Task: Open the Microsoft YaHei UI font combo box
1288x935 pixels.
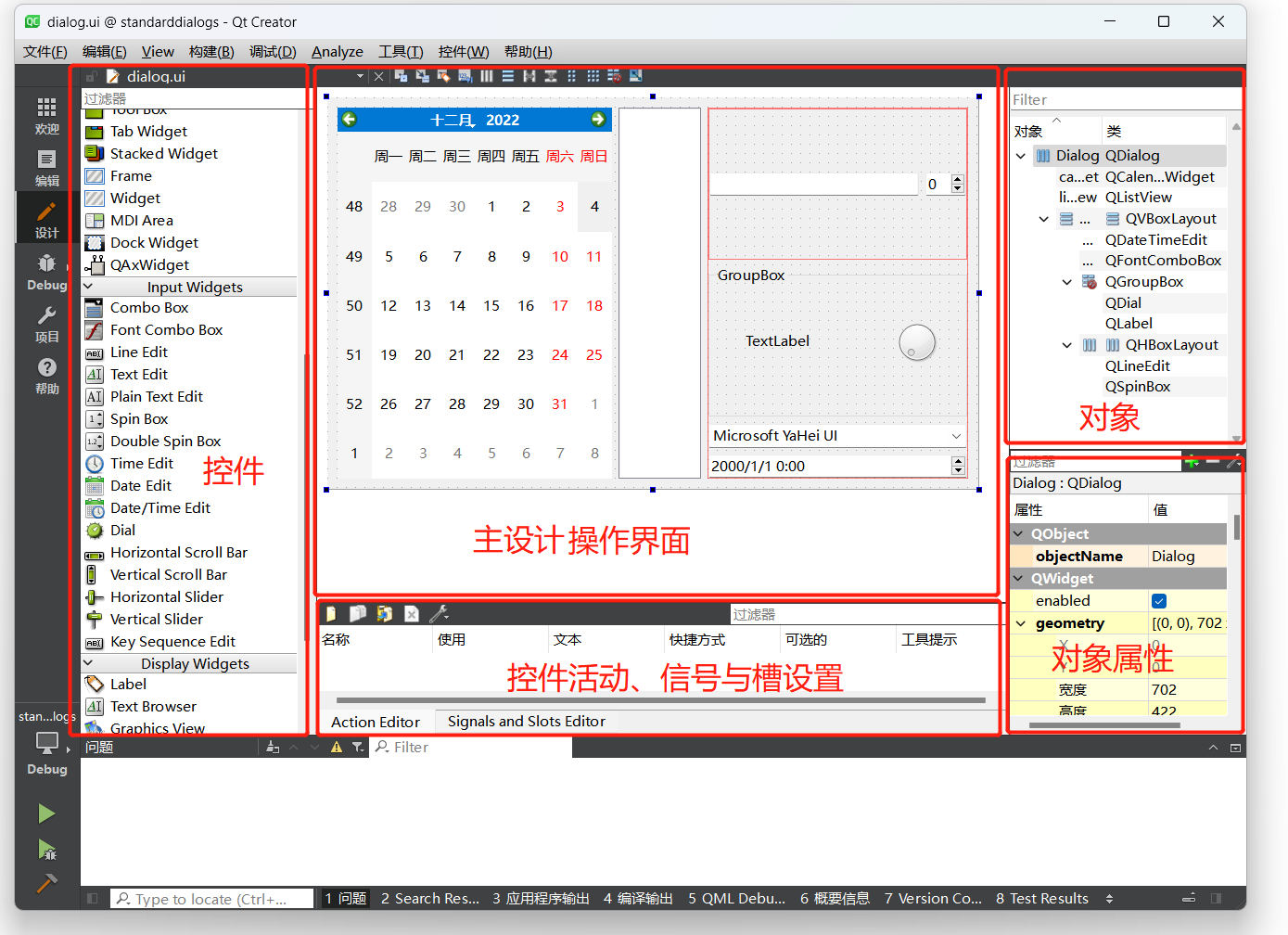Action: click(x=837, y=436)
